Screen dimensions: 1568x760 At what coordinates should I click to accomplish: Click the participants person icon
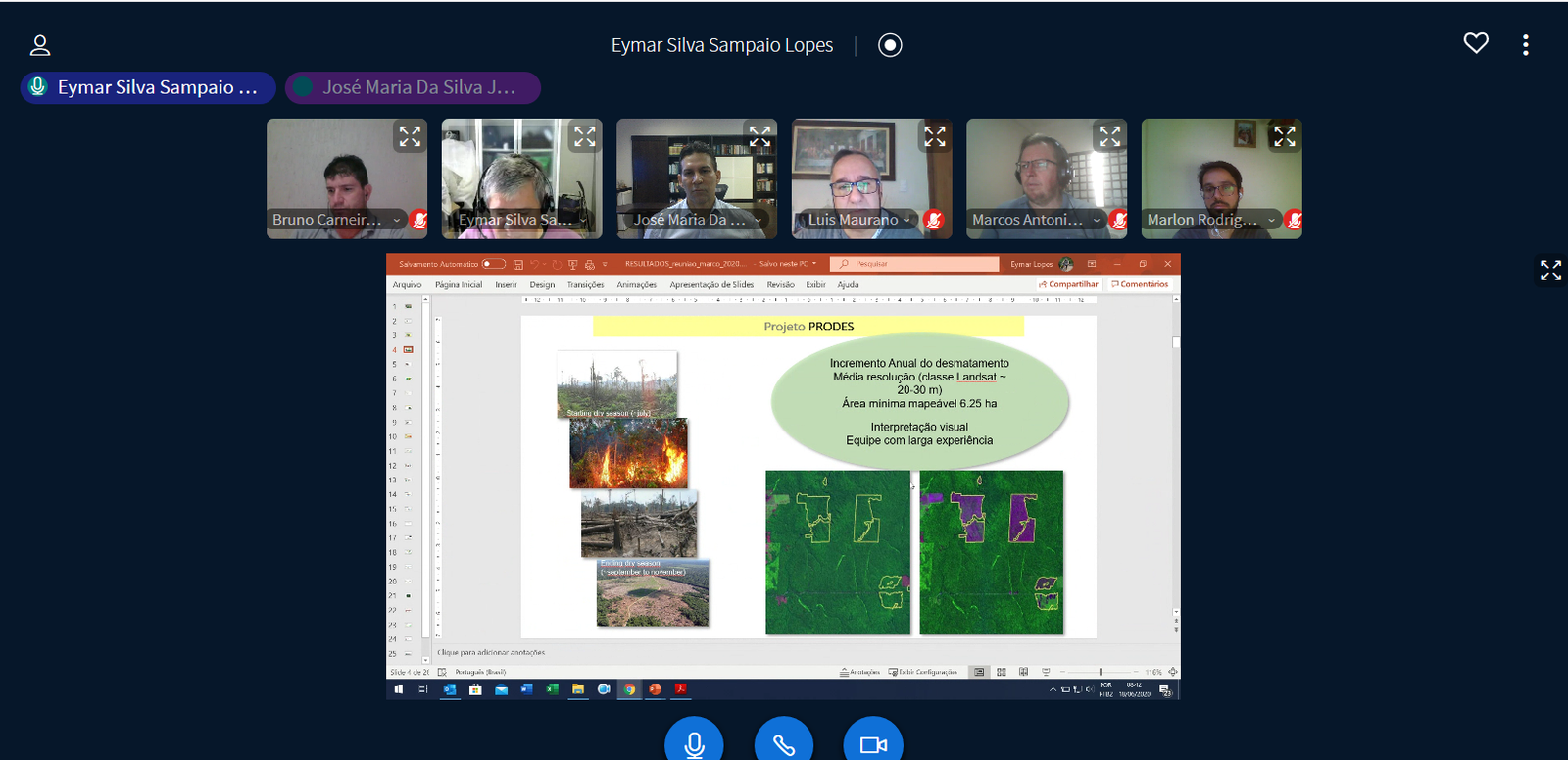(x=40, y=45)
